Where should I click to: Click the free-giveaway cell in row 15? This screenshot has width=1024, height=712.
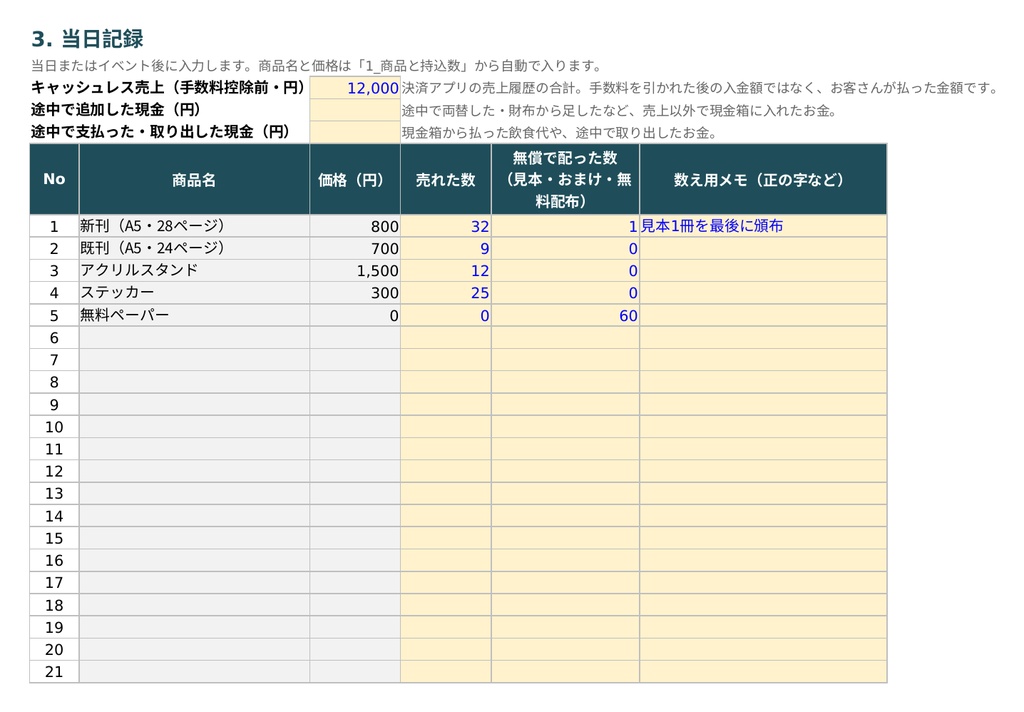[x=565, y=538]
